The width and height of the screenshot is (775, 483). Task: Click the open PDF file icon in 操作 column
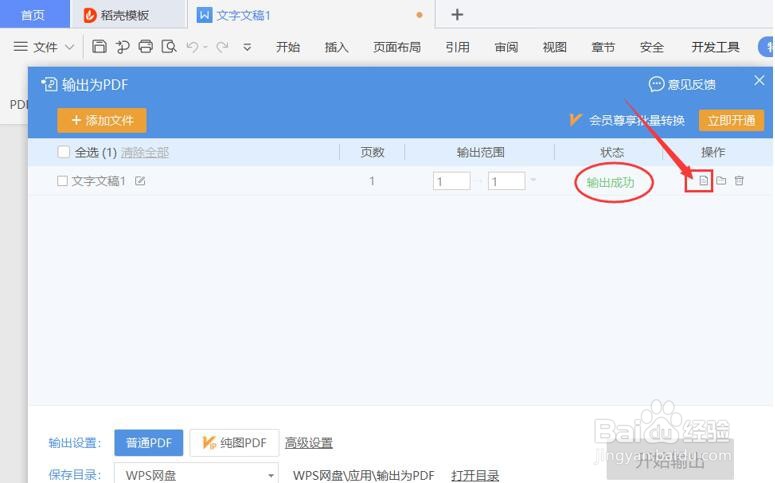(x=703, y=181)
